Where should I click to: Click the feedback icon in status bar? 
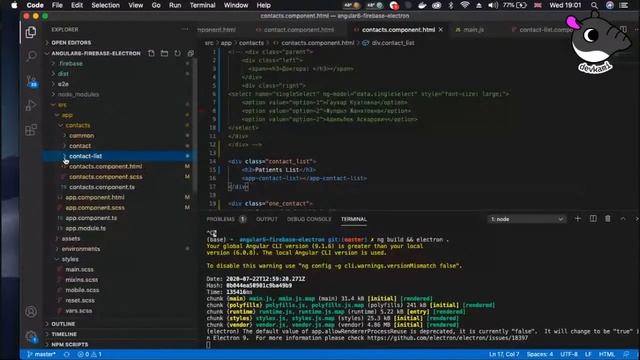point(627,354)
